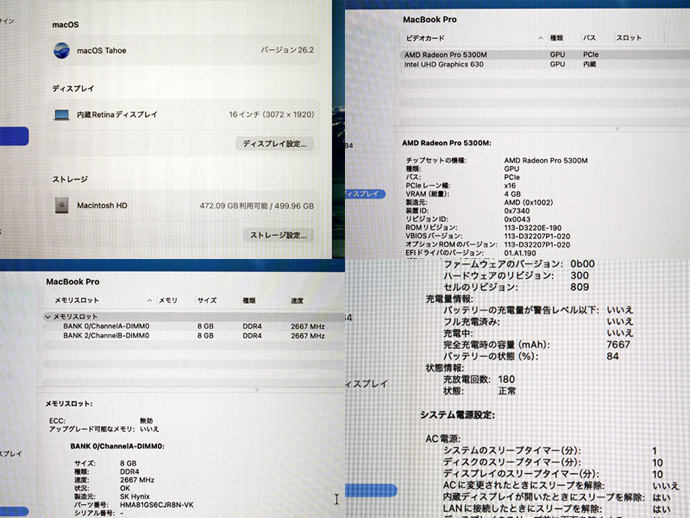Click the バス column header
The image size is (690, 518).
592,38
